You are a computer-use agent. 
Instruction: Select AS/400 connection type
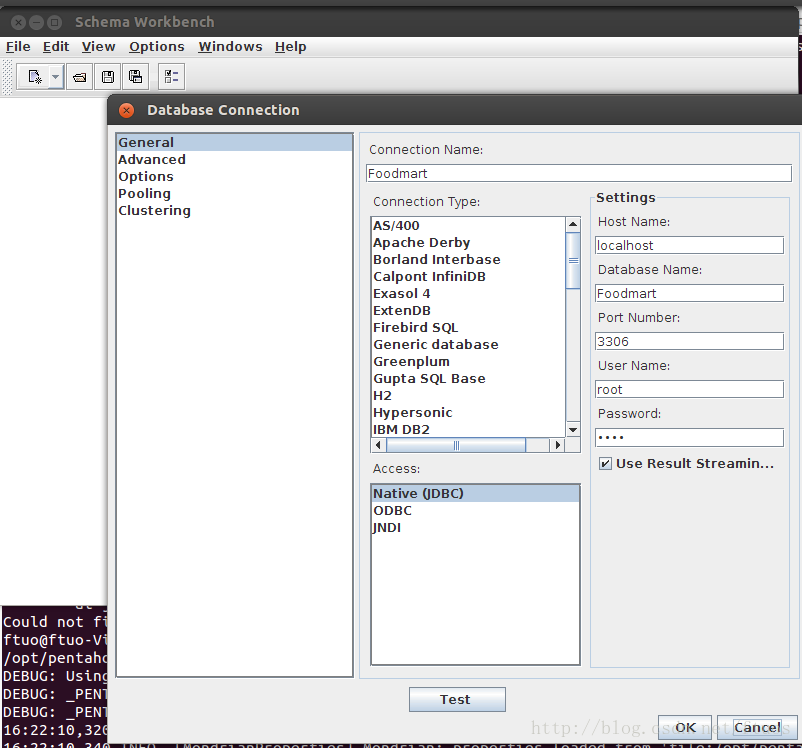[x=468, y=226]
